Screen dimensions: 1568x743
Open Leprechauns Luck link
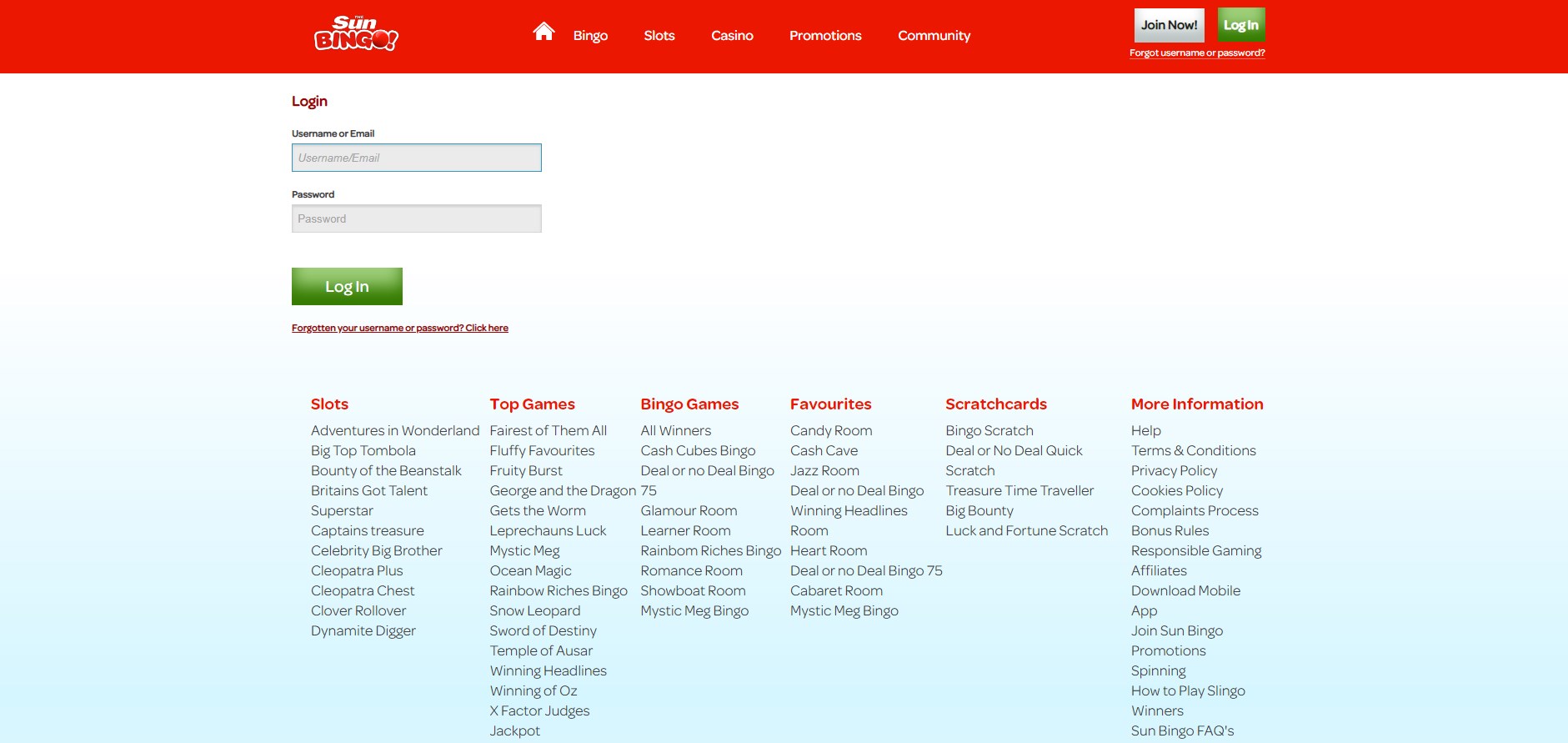point(548,530)
